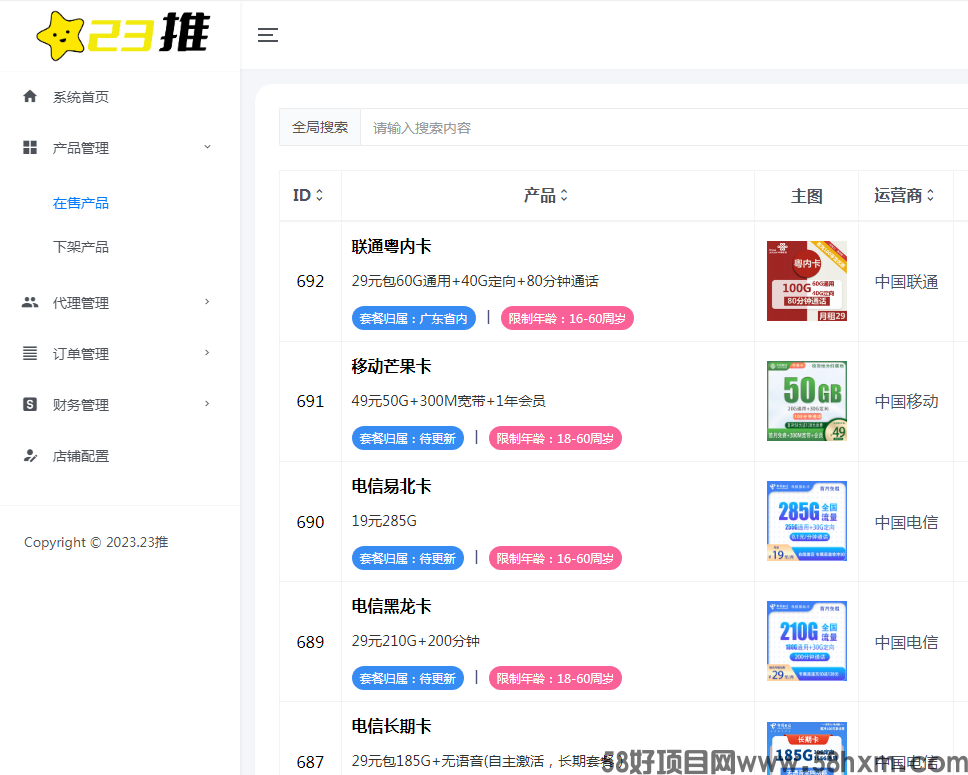Screen dimensions: 968x775
Task: Click the 电信长期卡 product title
Action: click(391, 726)
